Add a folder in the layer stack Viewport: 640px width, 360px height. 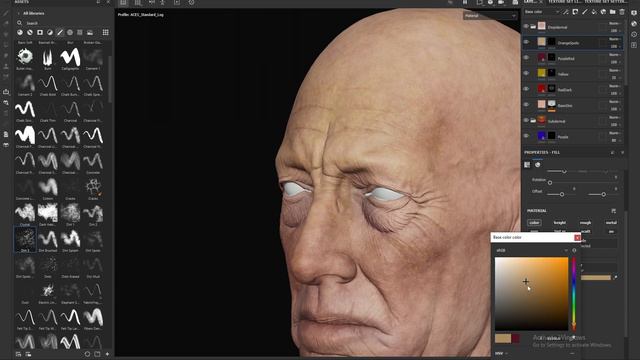point(613,12)
